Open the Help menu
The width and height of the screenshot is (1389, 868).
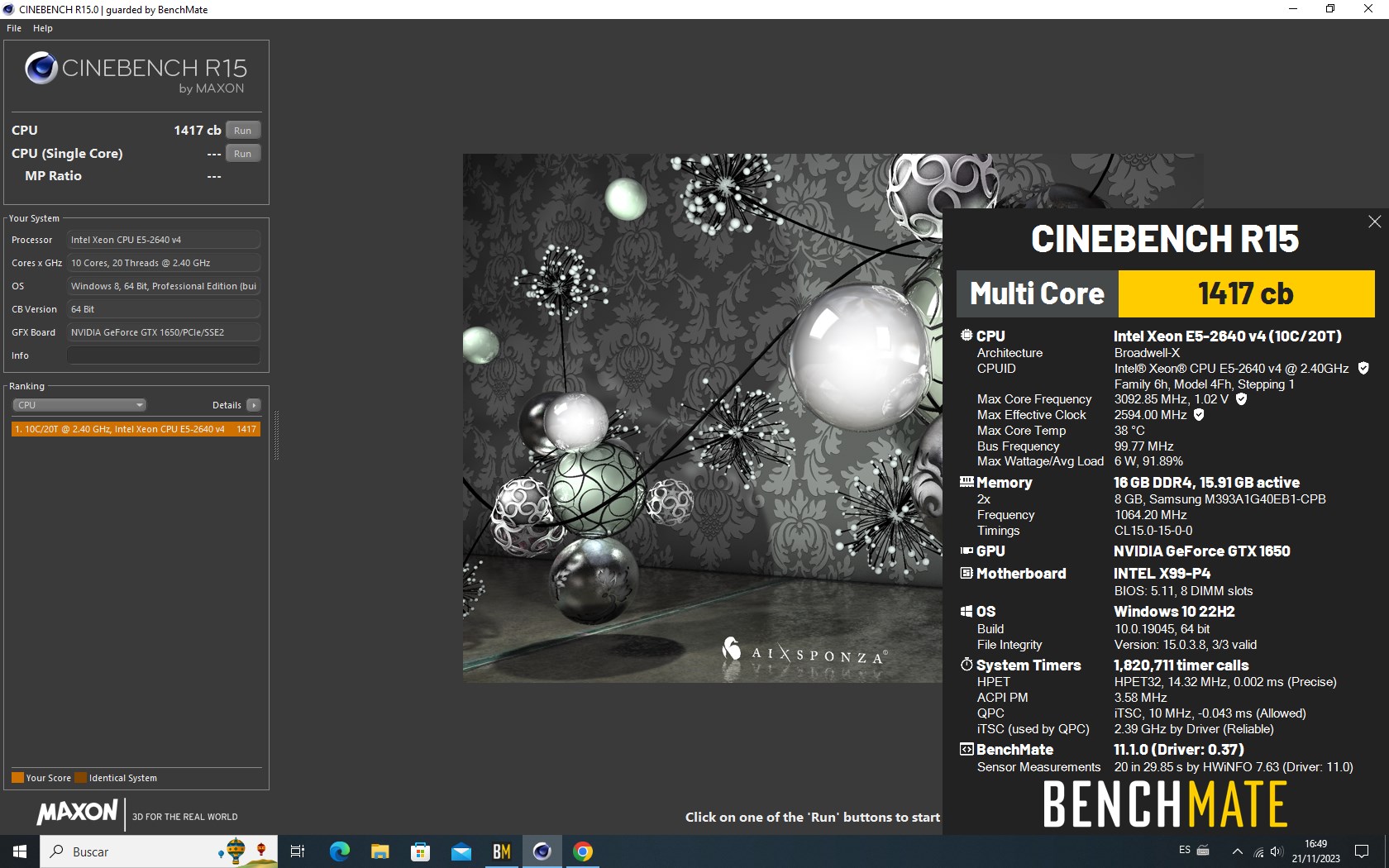43,28
